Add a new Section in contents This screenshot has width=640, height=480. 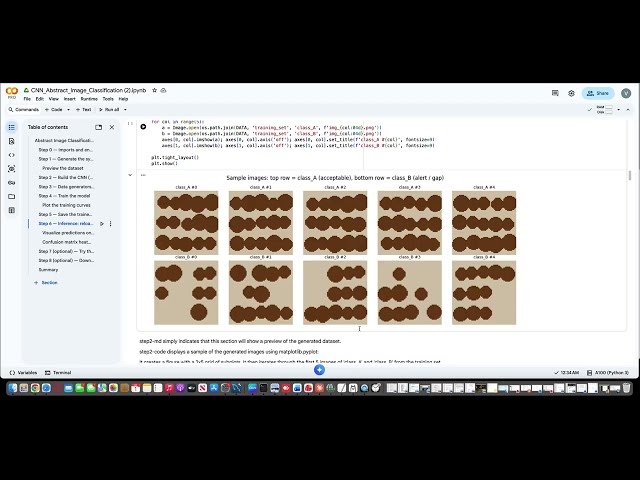[x=46, y=282]
